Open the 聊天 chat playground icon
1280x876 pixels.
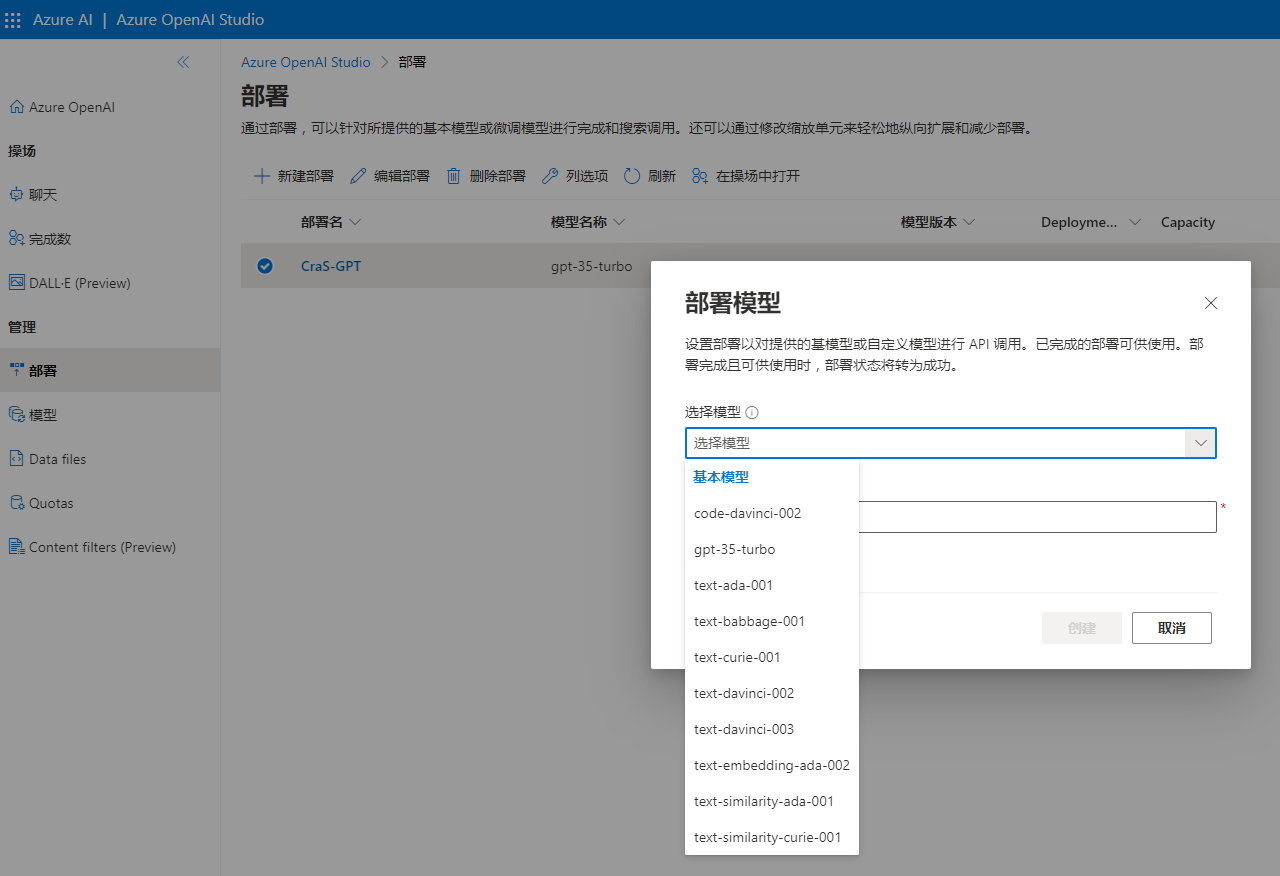[16, 195]
